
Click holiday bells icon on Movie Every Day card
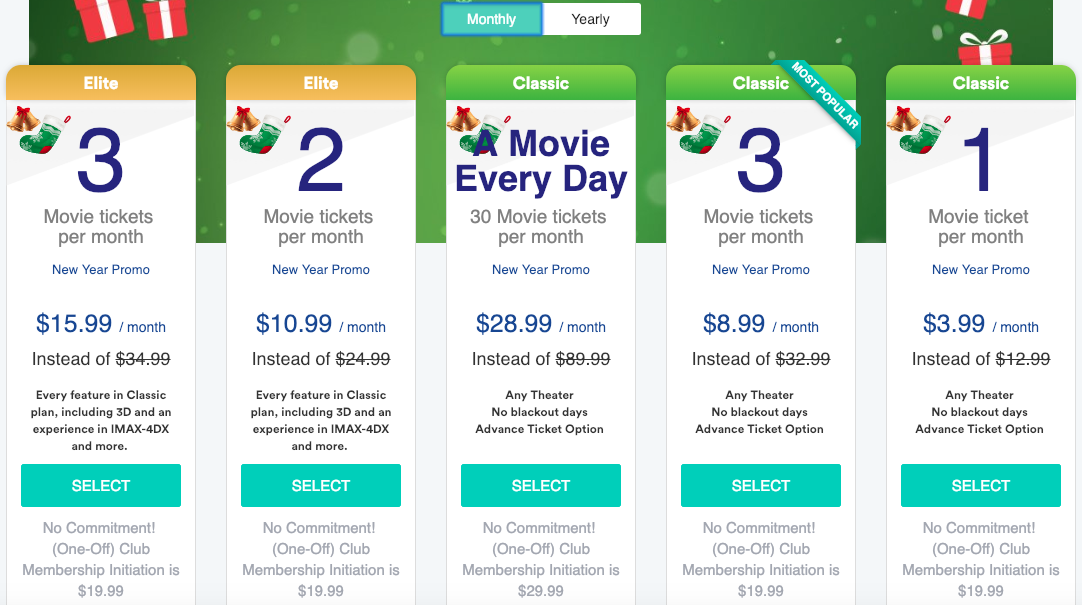(462, 120)
